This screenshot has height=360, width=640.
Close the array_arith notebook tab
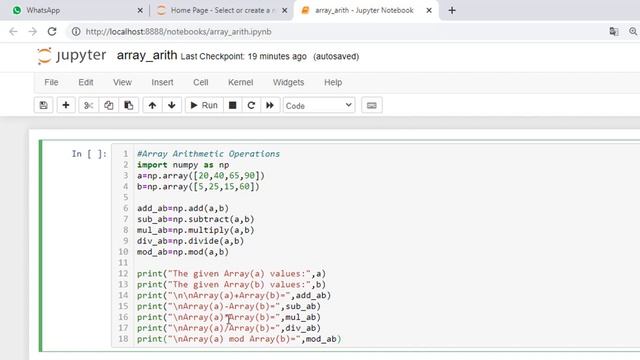click(429, 11)
